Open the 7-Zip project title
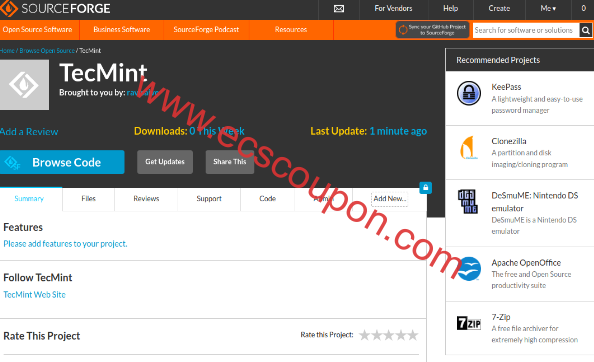Image resolution: width=594 pixels, height=362 pixels. [x=501, y=317]
